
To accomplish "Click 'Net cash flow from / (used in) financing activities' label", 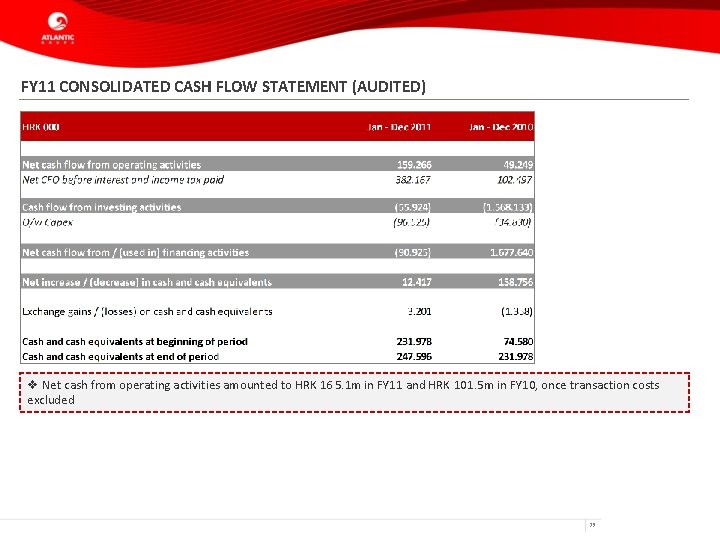I will [x=135, y=252].
